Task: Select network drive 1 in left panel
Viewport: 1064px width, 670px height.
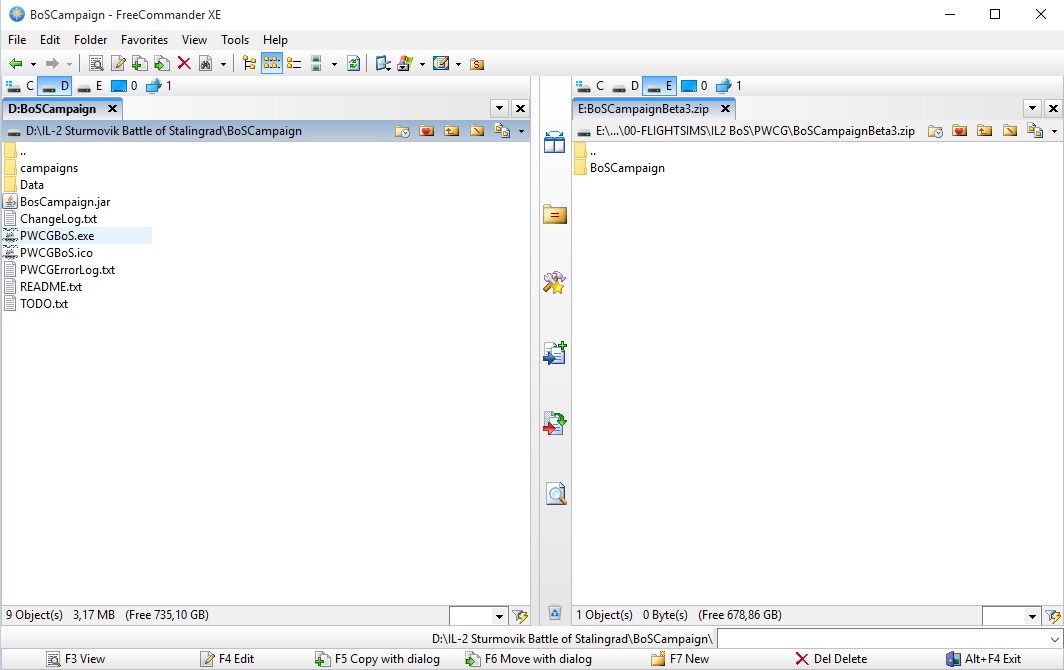Action: [x=159, y=86]
